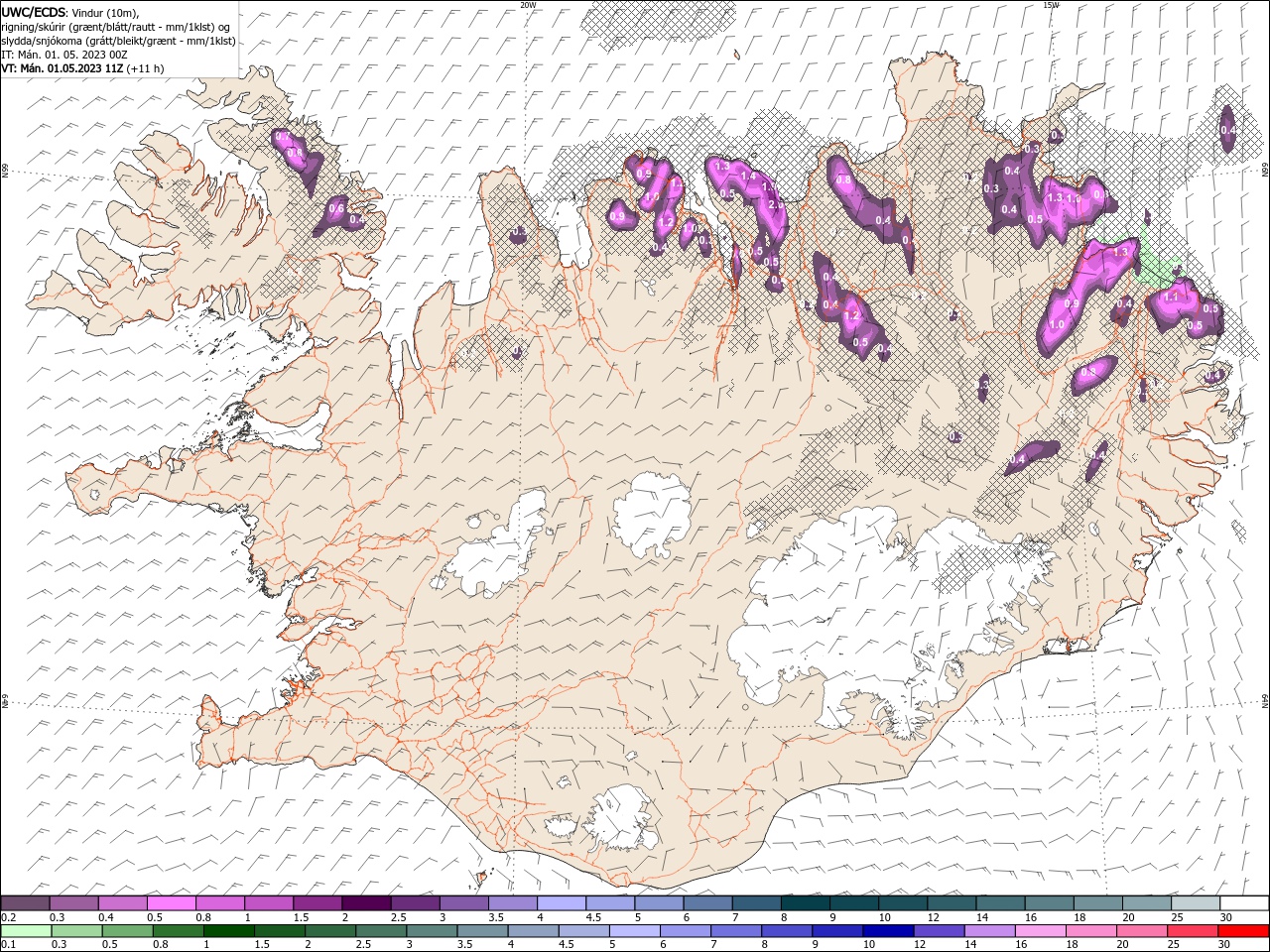Image resolution: width=1270 pixels, height=952 pixels.
Task: Click the 'VT: Mán. 01.05.2023 11Z' line
Action: coord(63,68)
